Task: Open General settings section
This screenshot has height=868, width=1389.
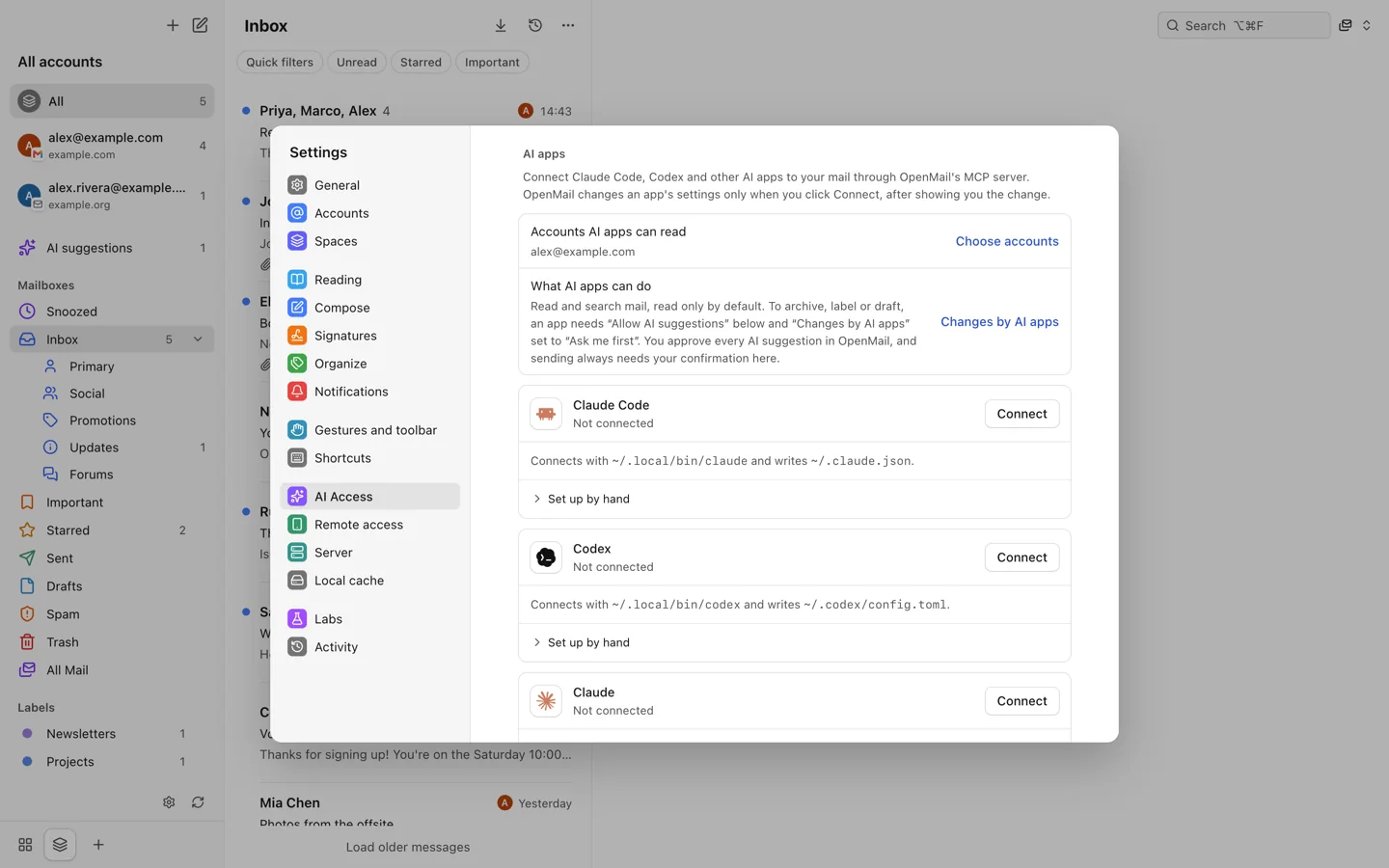Action: point(369,185)
